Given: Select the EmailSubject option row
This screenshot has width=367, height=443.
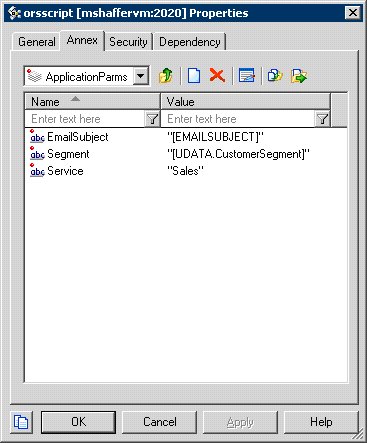Looking at the screenshot, I should pos(186,137).
